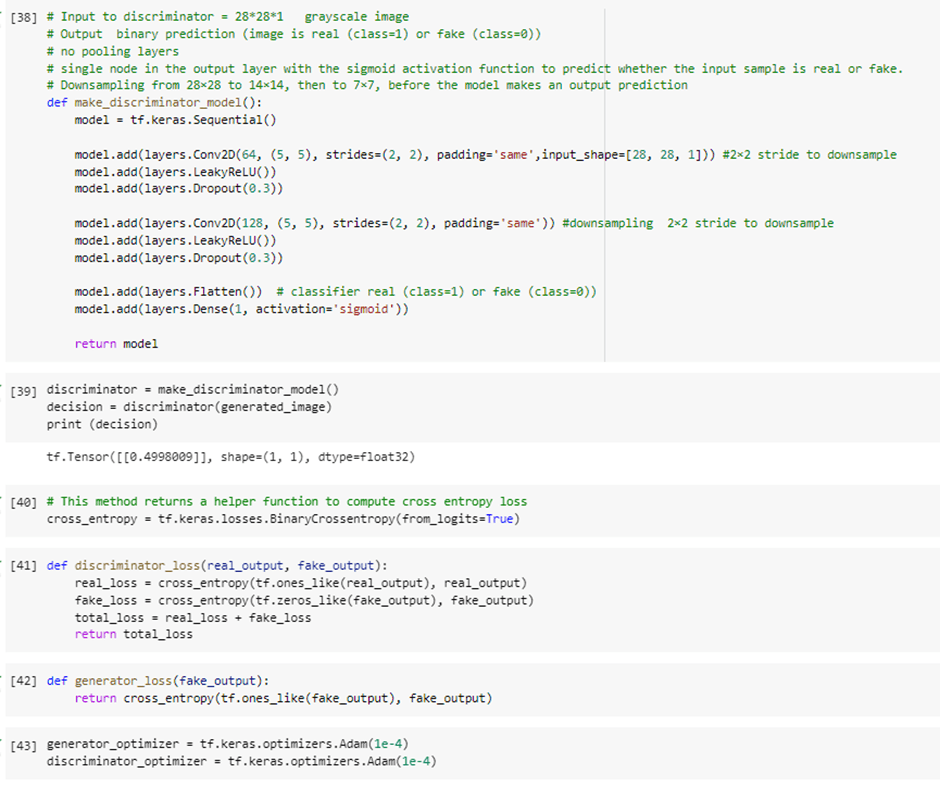Click the generator_loss return cross_entropy line
Image resolution: width=940 pixels, height=786 pixels.
(x=283, y=698)
